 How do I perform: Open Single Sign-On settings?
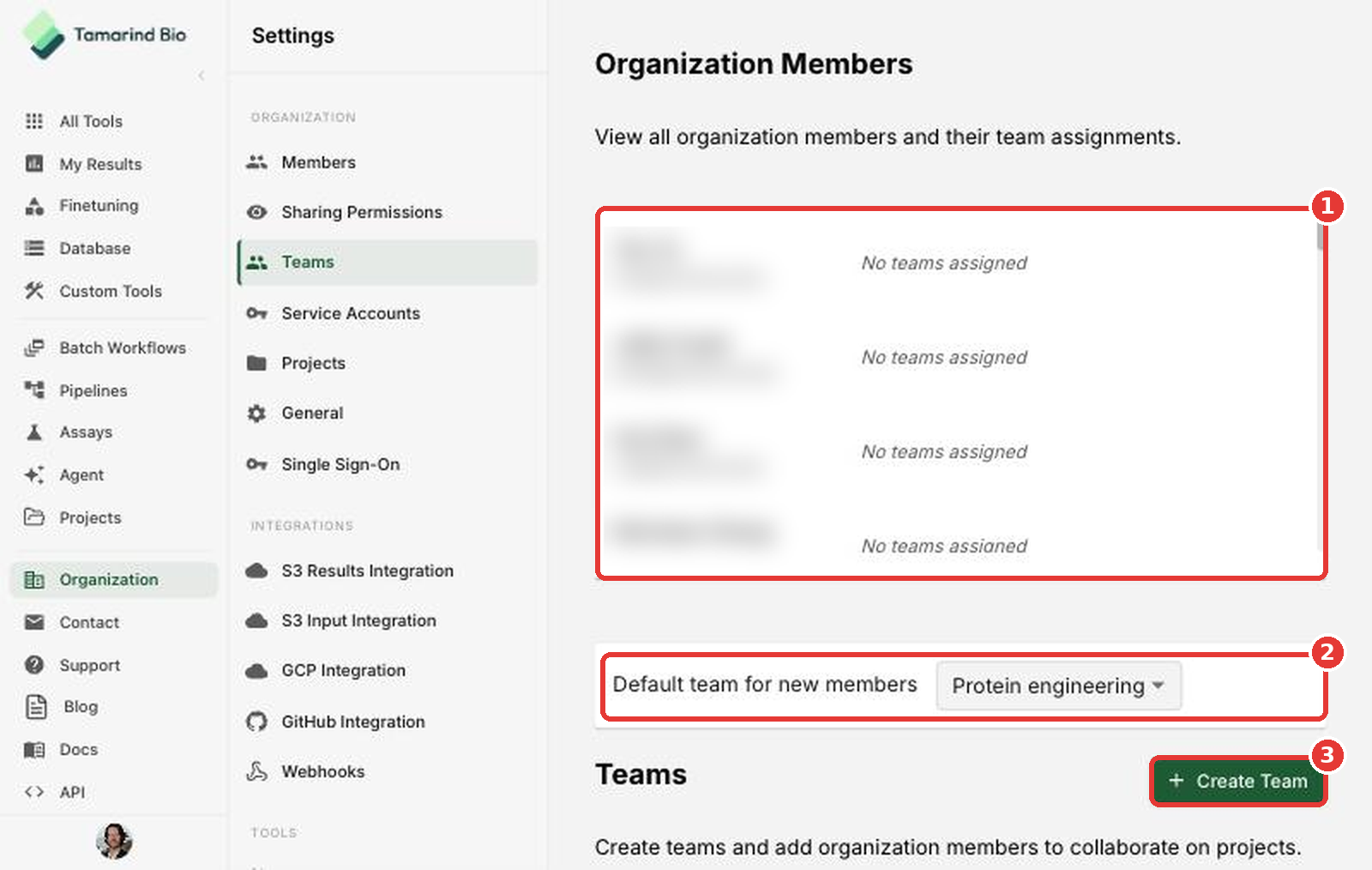[x=388, y=464]
